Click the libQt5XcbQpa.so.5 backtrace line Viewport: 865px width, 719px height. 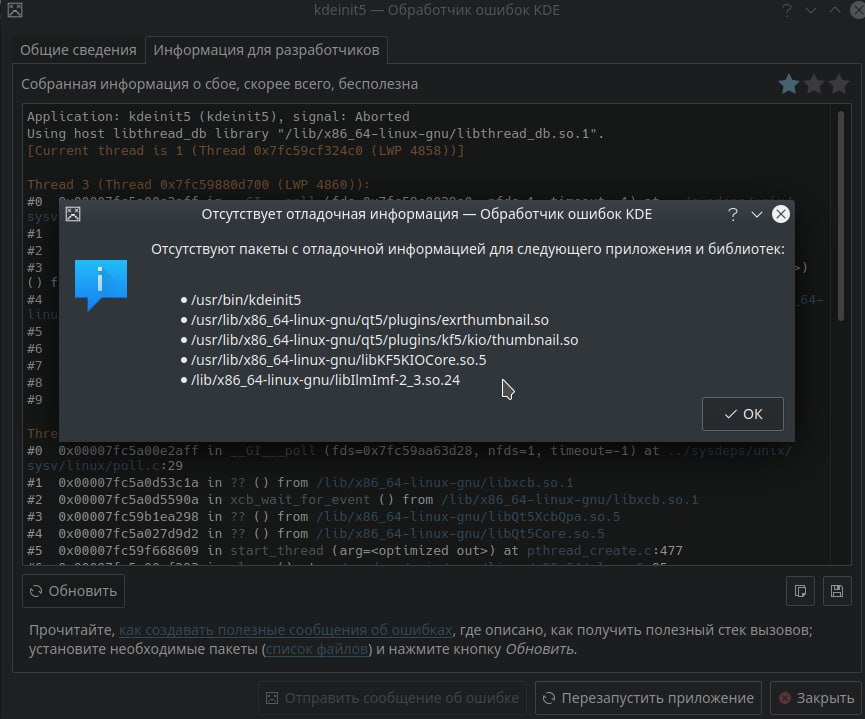(323, 516)
